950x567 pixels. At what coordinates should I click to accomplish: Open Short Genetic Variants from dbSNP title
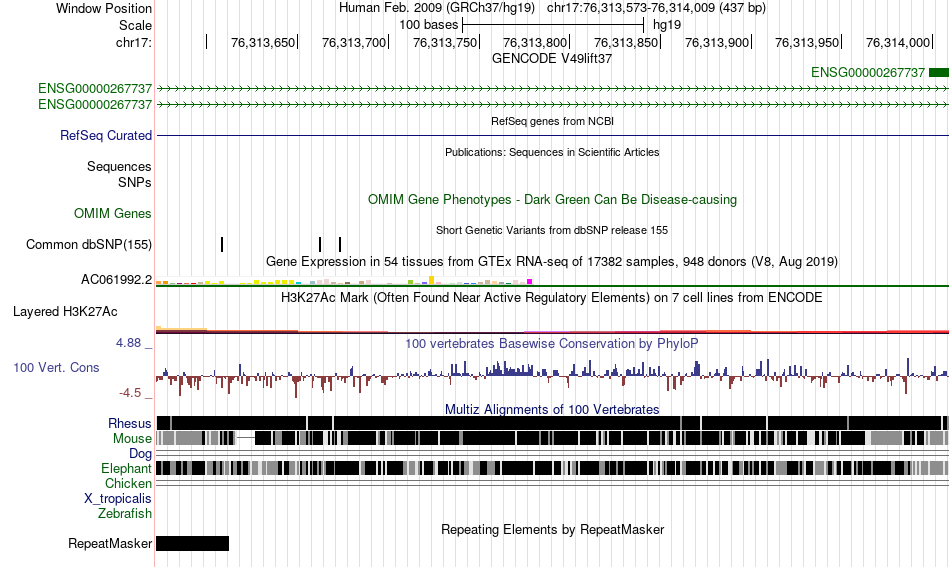552,230
